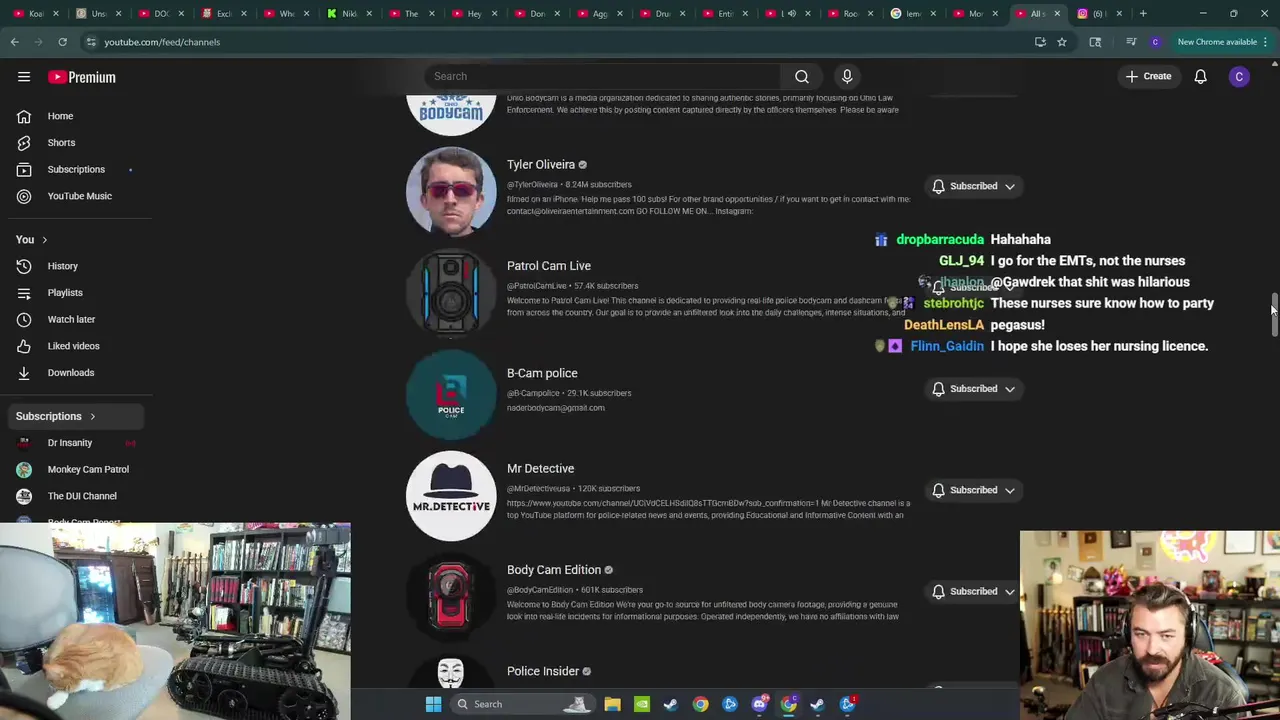This screenshot has width=1280, height=720.
Task: Open the YouTube guide hamburger menu
Action: 24,77
